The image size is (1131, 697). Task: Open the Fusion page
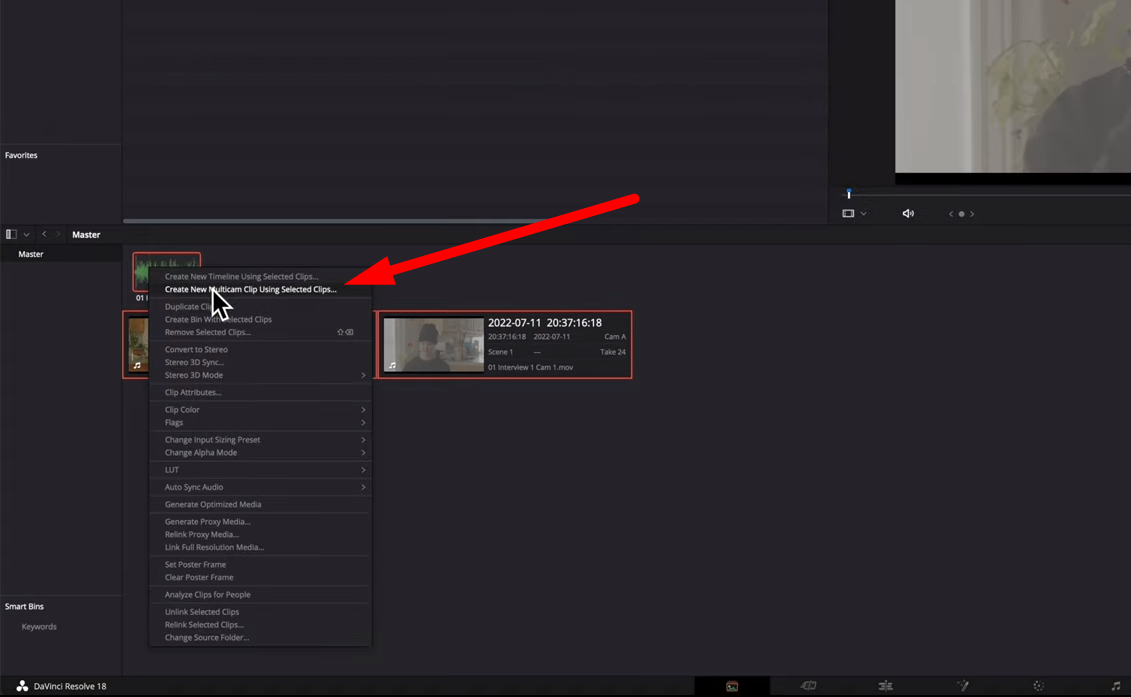click(x=962, y=686)
